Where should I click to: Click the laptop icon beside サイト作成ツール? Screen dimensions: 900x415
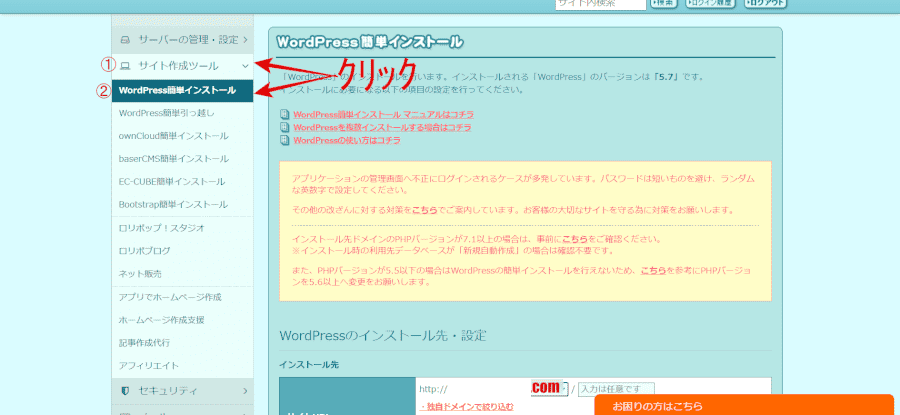pyautogui.click(x=125, y=66)
